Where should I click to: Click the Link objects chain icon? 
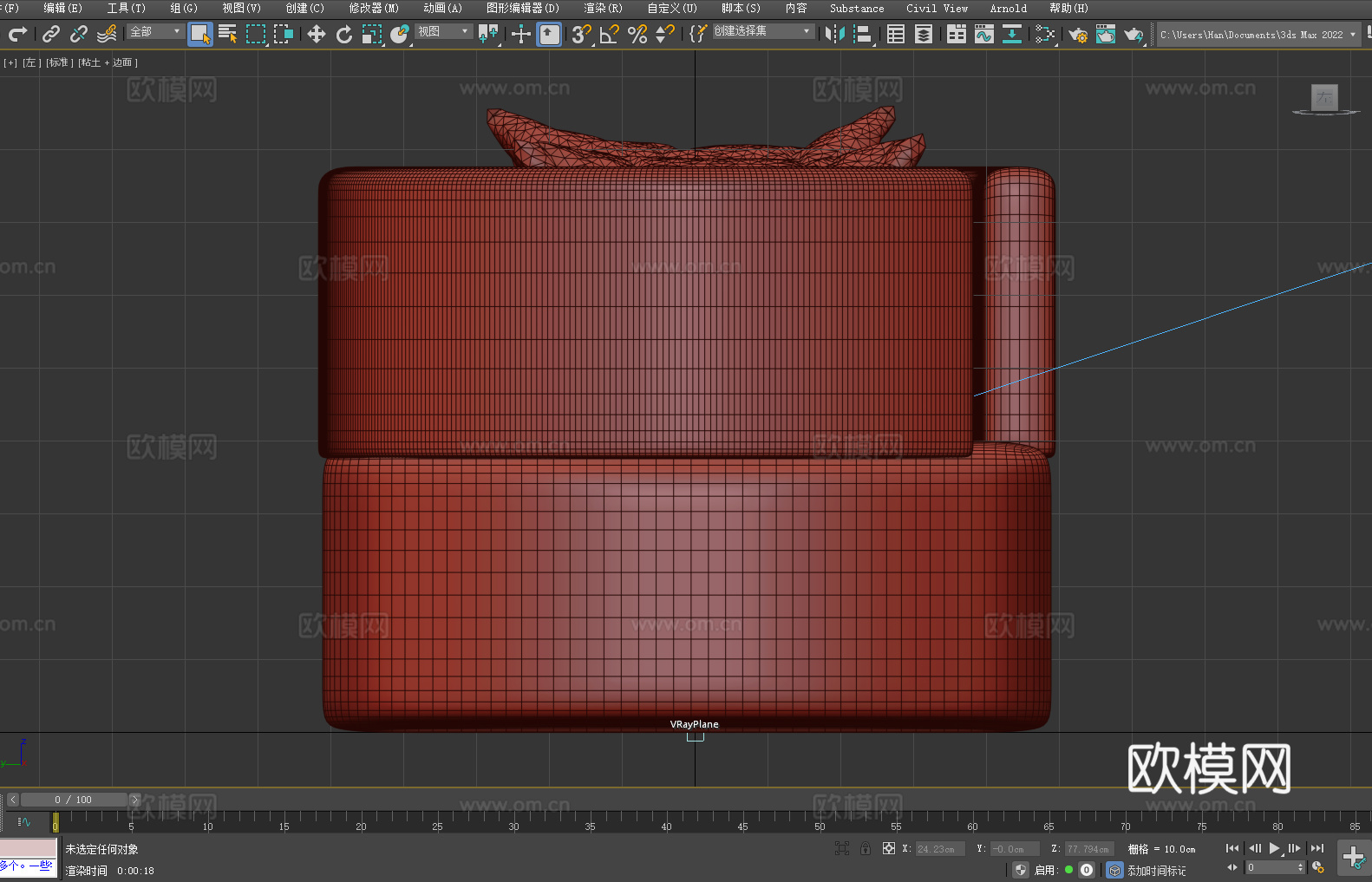point(51,35)
